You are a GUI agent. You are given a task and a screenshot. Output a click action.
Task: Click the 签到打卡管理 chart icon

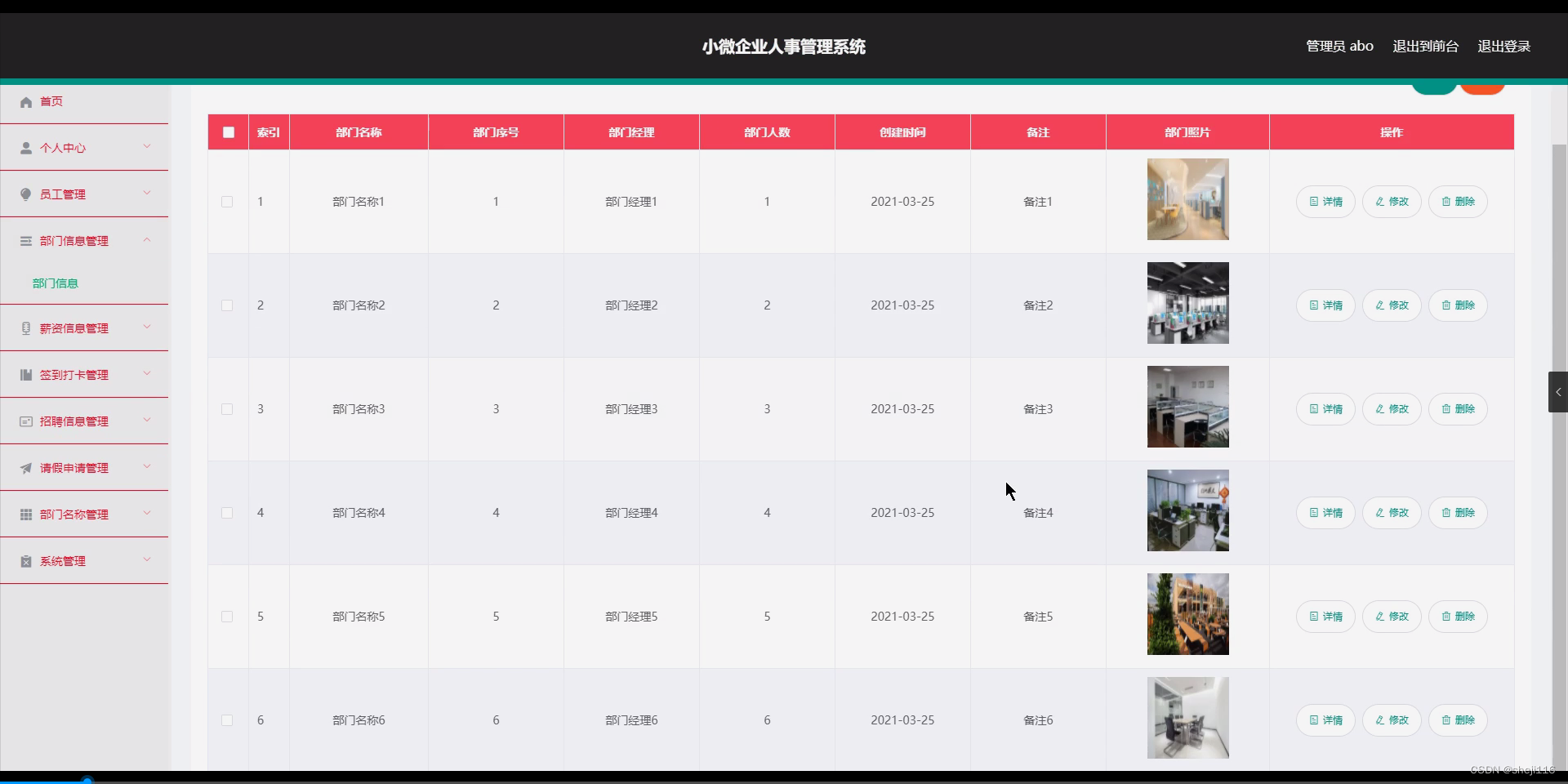[25, 375]
